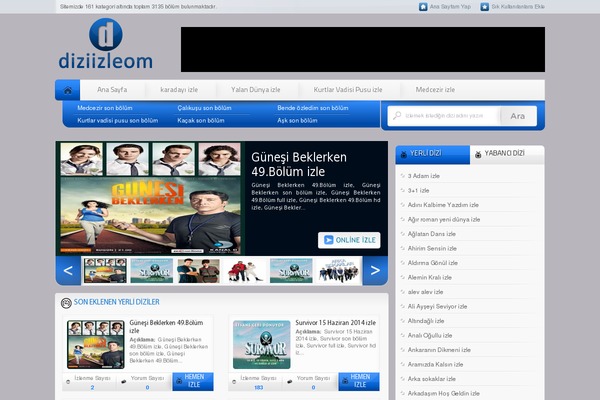The width and height of the screenshot is (600, 400).
Task: Open Medcezir izle menu item
Action: [435, 90]
